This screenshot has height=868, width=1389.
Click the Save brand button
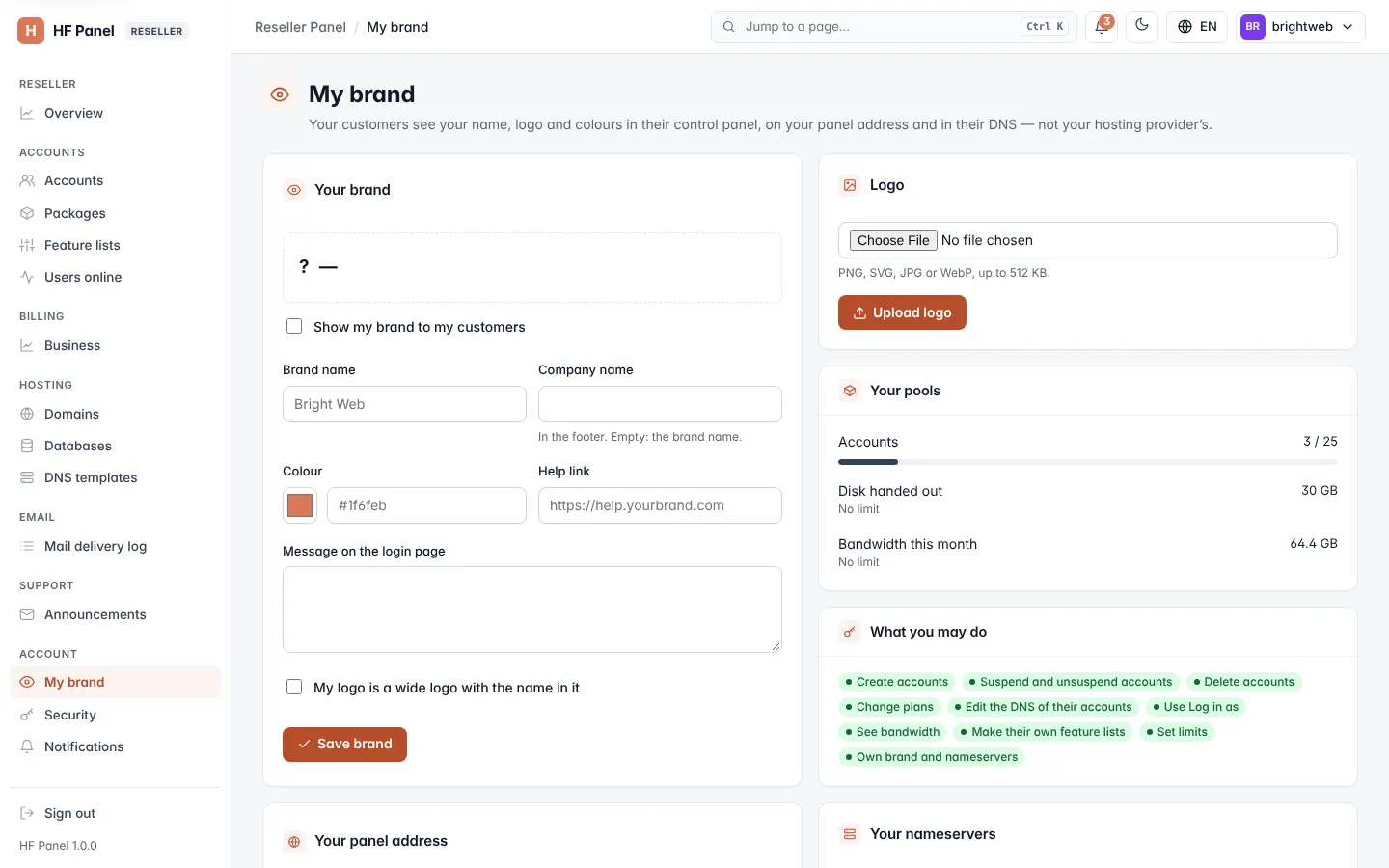344,745
